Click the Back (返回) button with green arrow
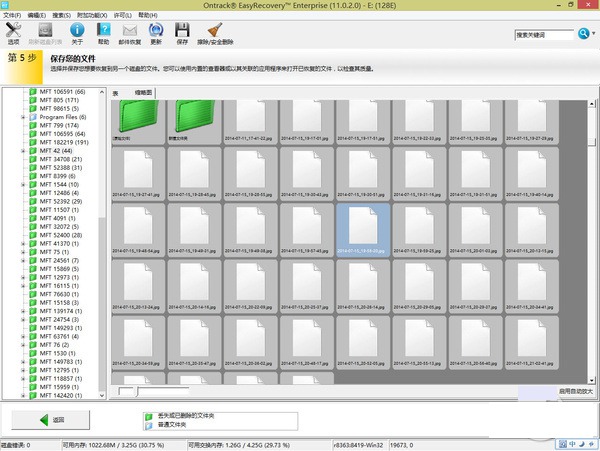The image size is (600, 451). click(x=51, y=420)
